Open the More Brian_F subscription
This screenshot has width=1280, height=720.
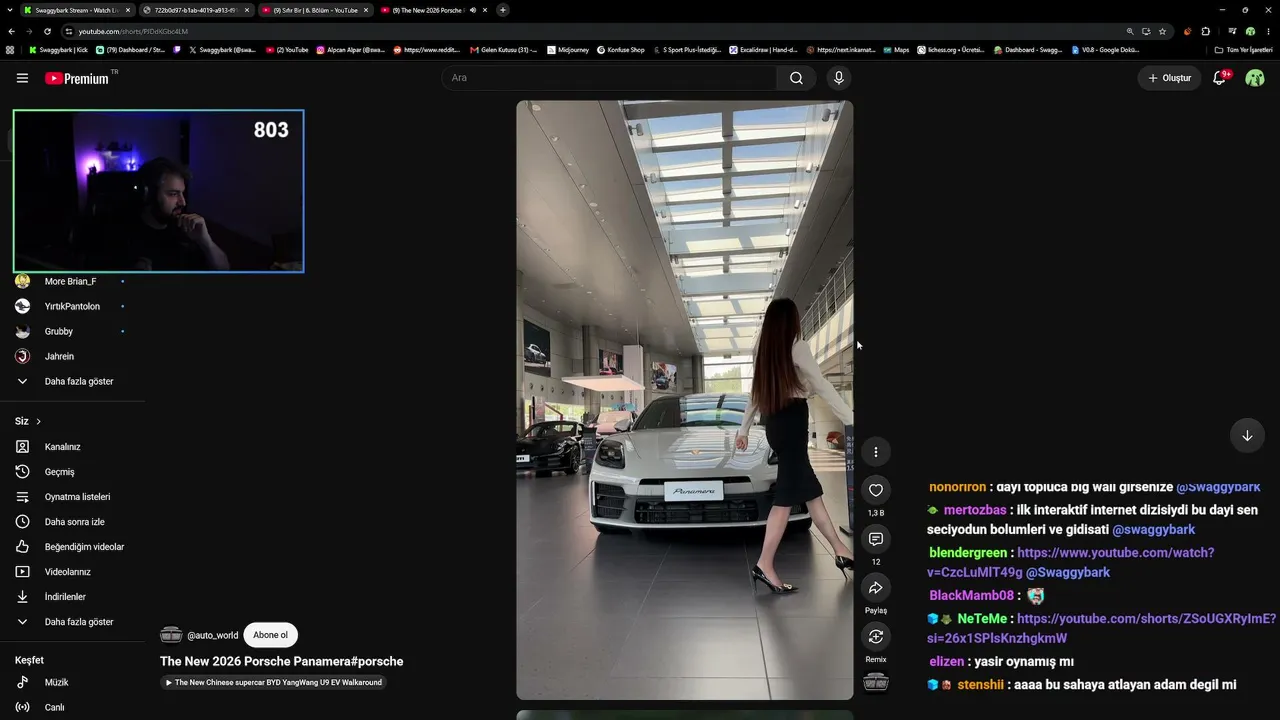click(x=70, y=281)
